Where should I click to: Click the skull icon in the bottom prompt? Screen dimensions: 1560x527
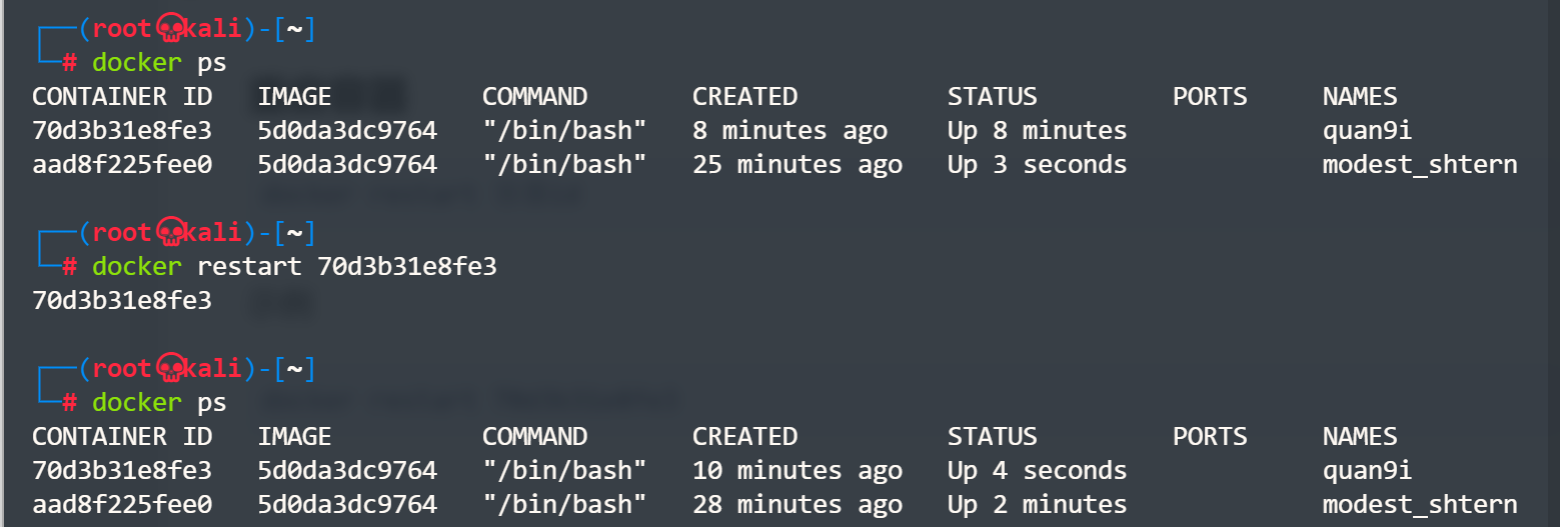(x=167, y=370)
